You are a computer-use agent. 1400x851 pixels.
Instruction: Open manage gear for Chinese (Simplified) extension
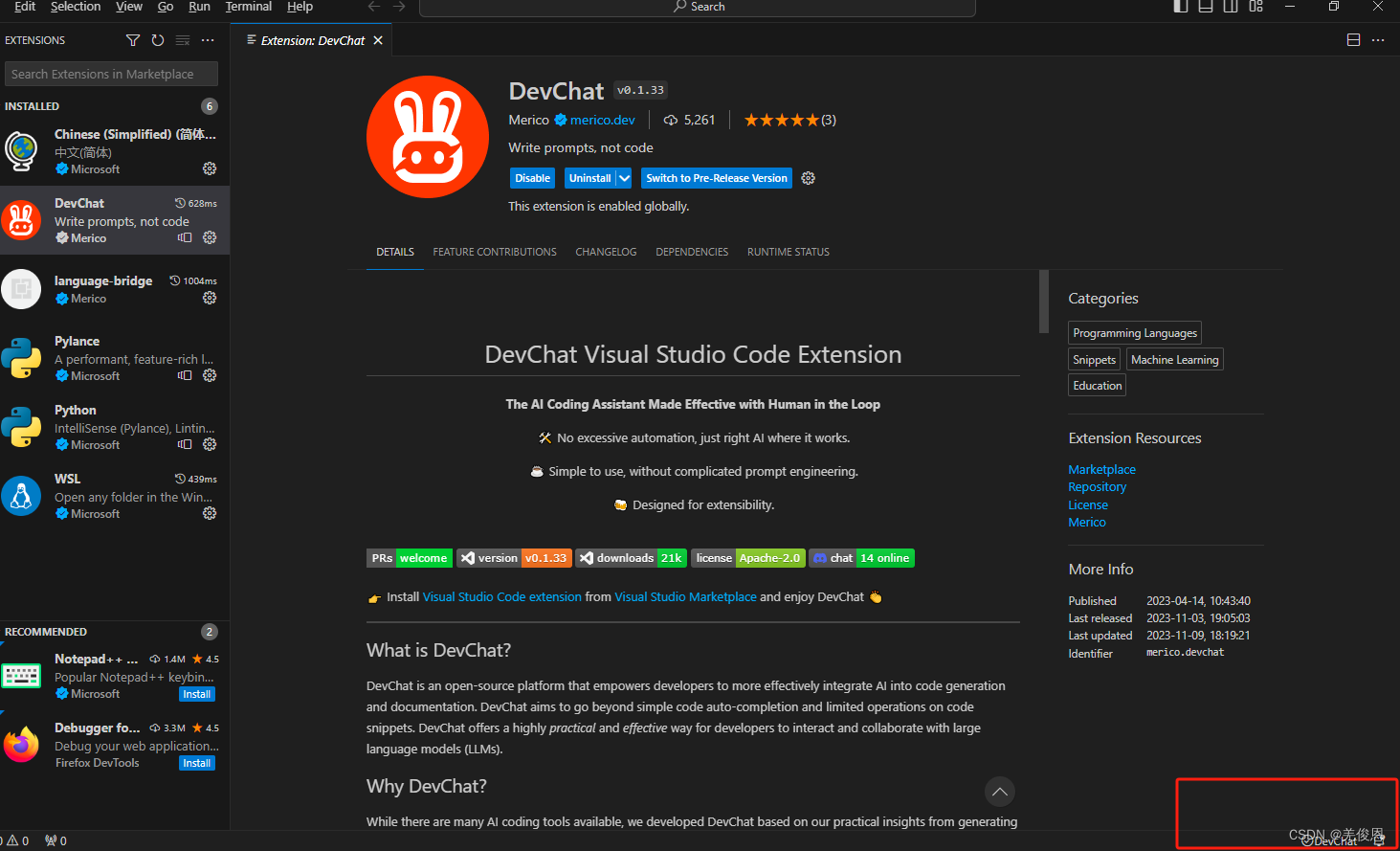(x=210, y=168)
